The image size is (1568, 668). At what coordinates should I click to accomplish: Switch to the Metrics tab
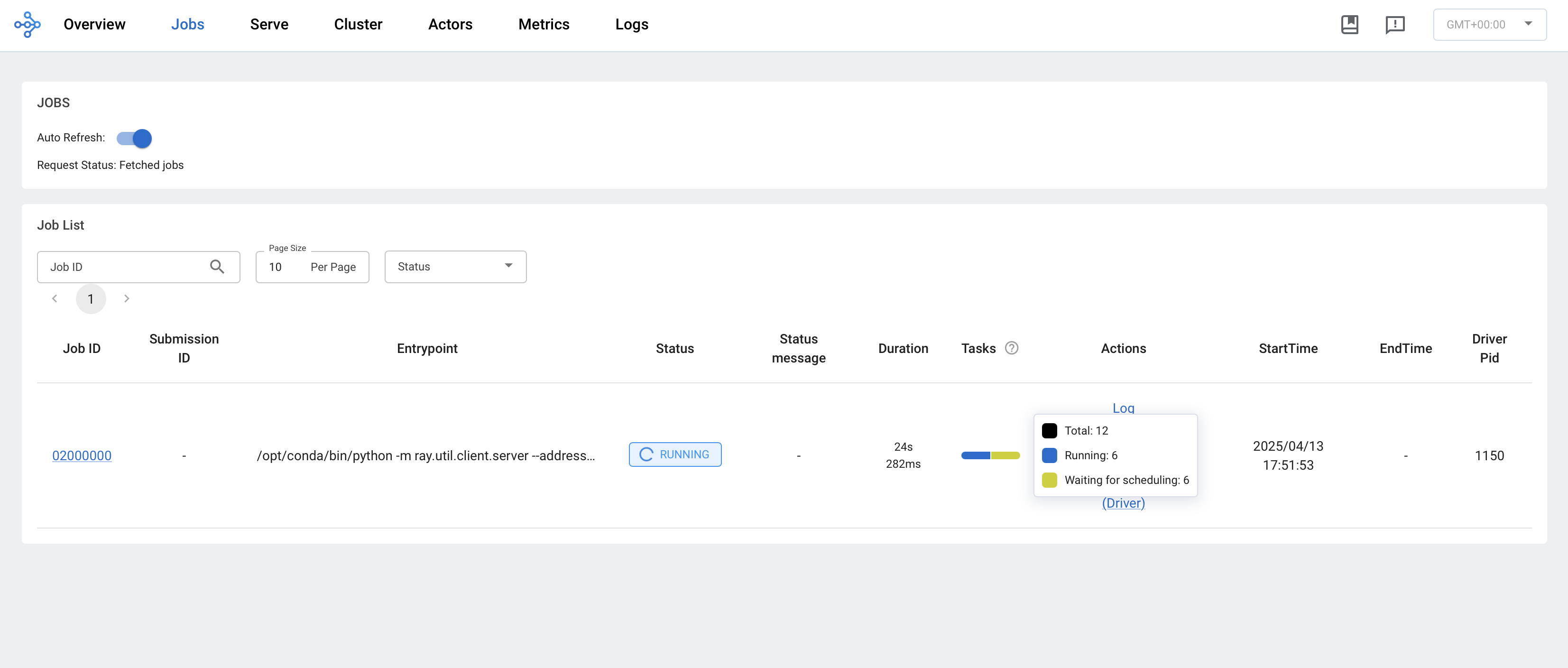(544, 24)
